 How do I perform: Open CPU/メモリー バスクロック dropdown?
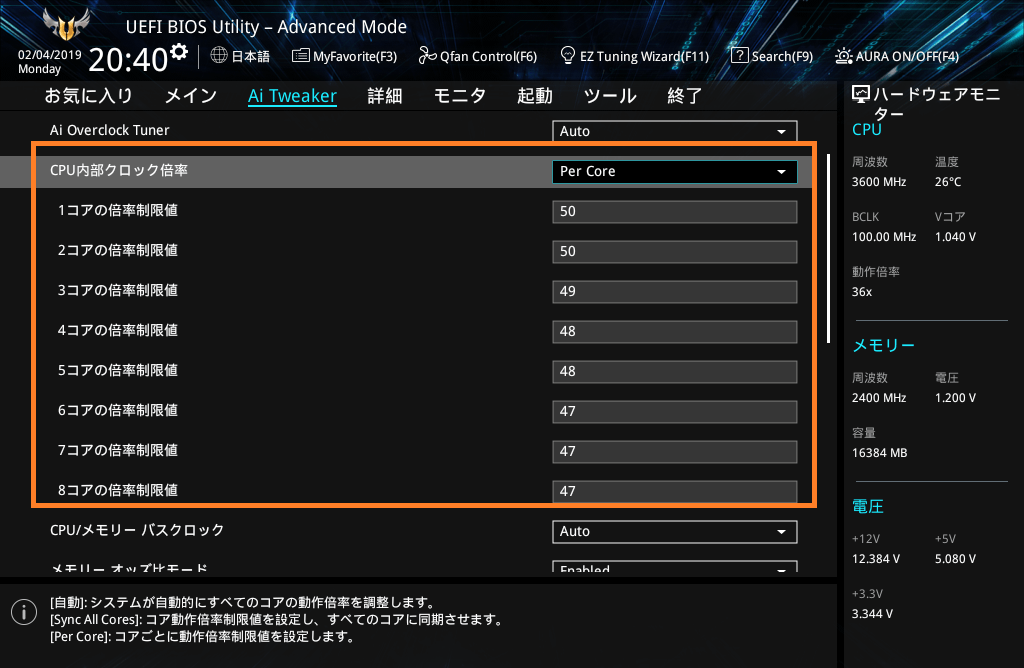click(x=675, y=532)
